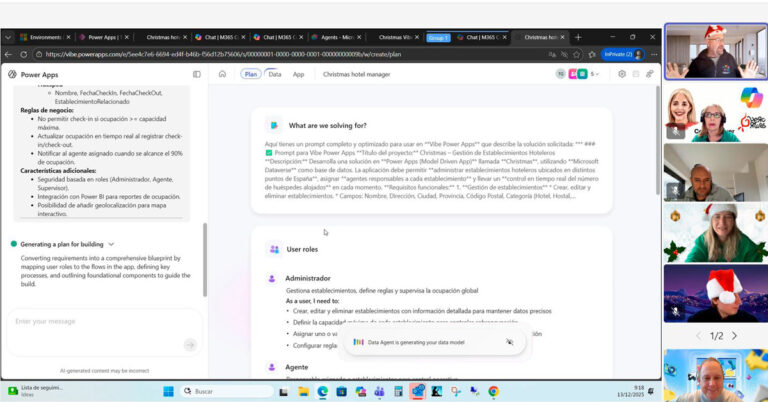Image resolution: width=768 pixels, height=402 pixels.
Task: Select the participant tile with mountain background
Action: point(716,294)
